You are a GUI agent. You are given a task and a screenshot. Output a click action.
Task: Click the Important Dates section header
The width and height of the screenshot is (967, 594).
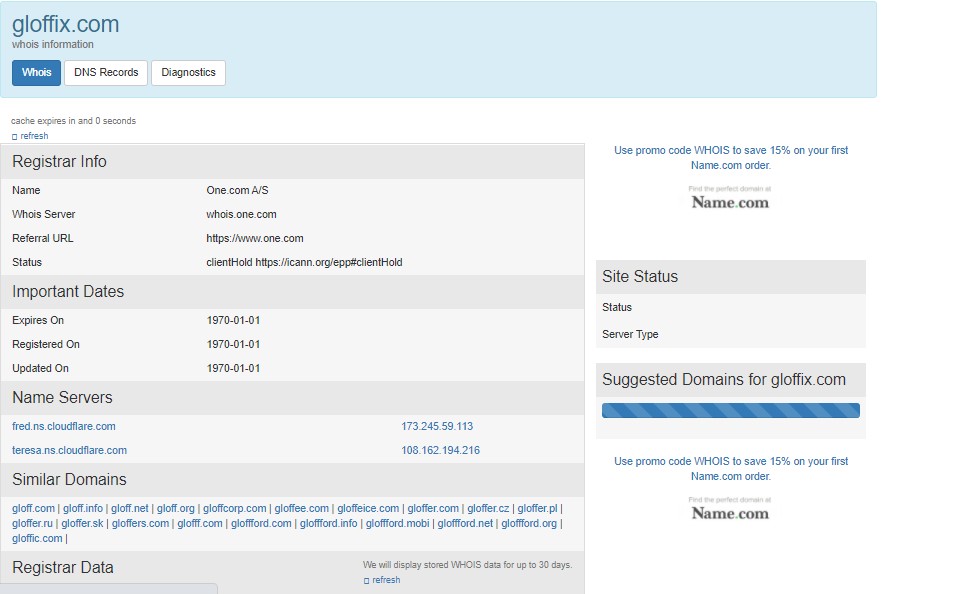tap(292, 292)
